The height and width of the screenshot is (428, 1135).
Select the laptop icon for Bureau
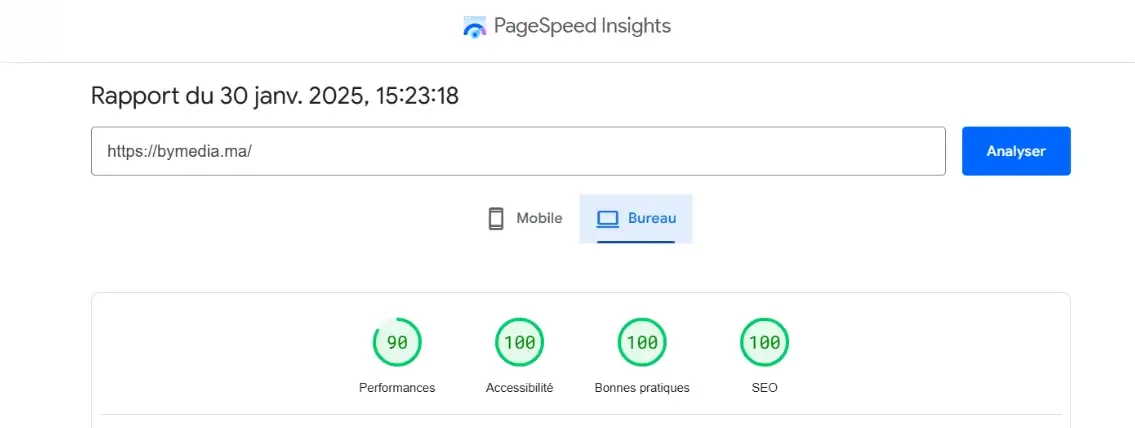point(607,219)
